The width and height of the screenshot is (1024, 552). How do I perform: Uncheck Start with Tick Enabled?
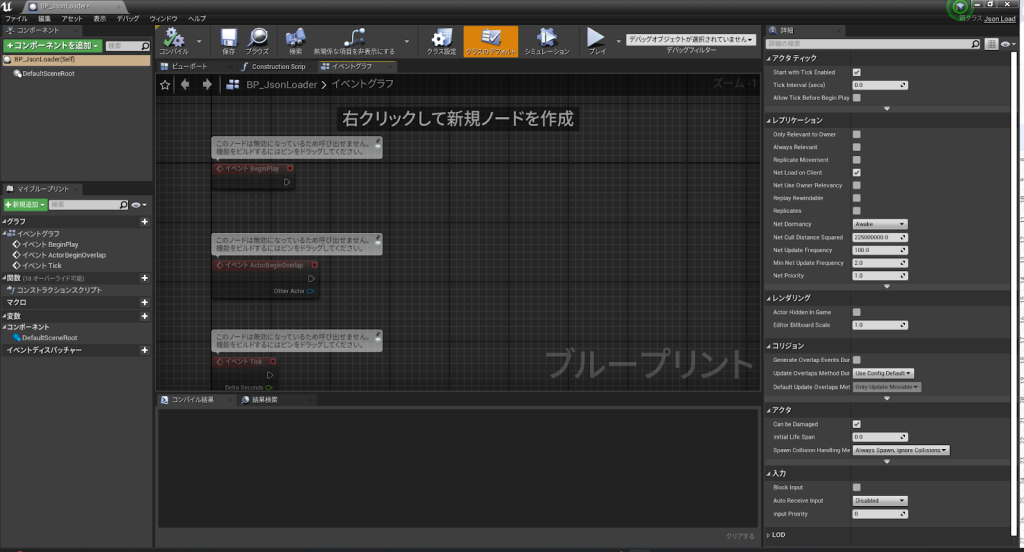(856, 72)
